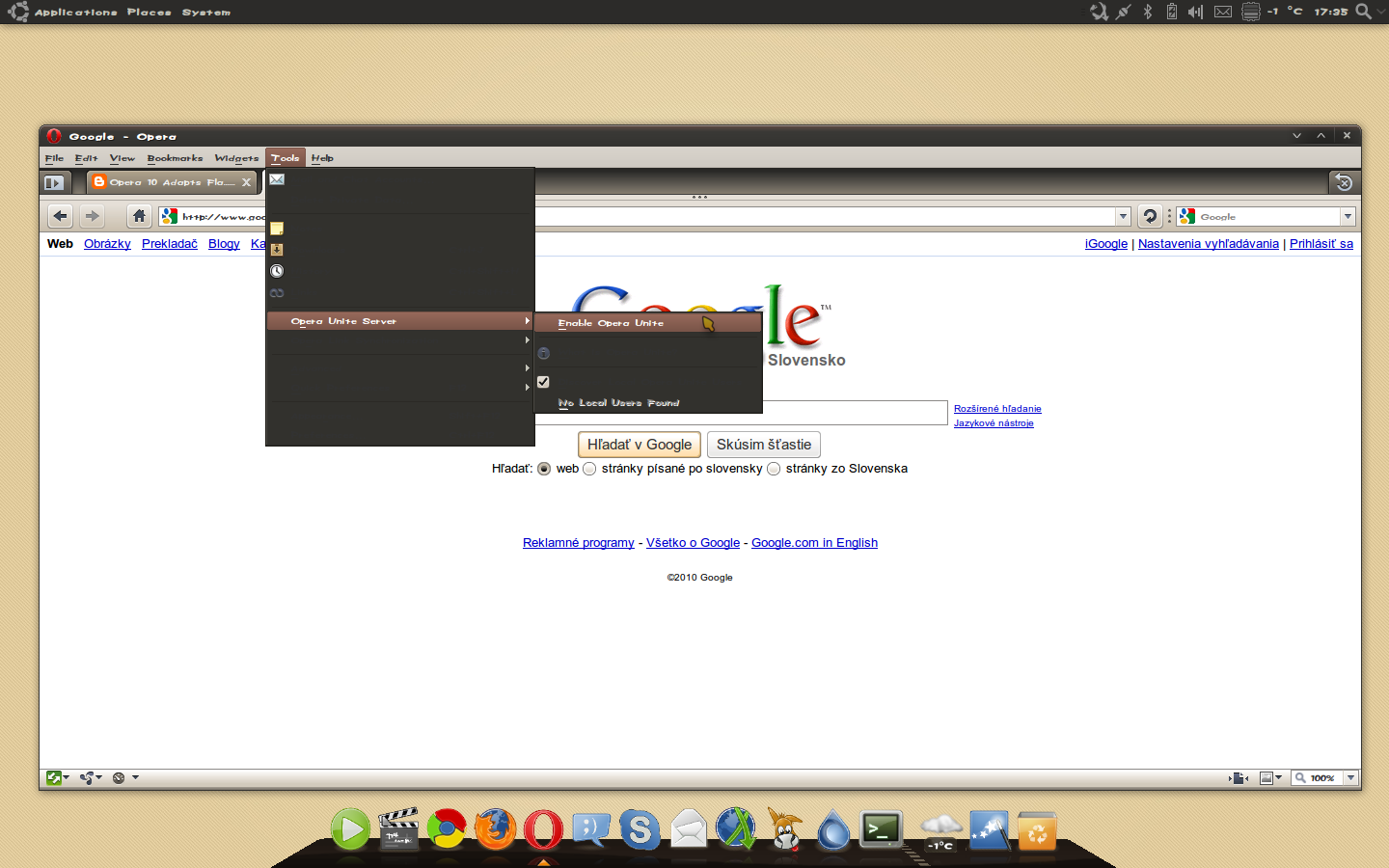
Task: Click the fit-to-width icon in status bar
Action: (1239, 778)
